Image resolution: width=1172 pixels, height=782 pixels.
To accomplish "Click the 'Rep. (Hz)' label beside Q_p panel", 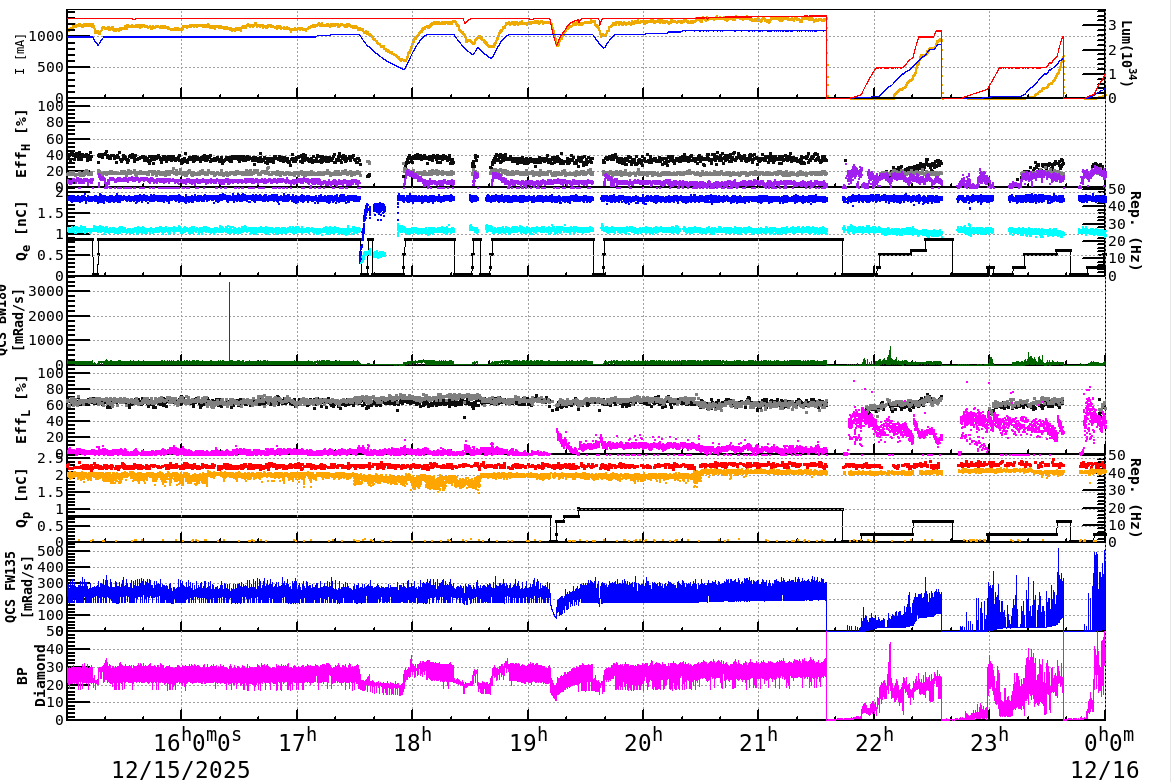I will pyautogui.click(x=1135, y=498).
